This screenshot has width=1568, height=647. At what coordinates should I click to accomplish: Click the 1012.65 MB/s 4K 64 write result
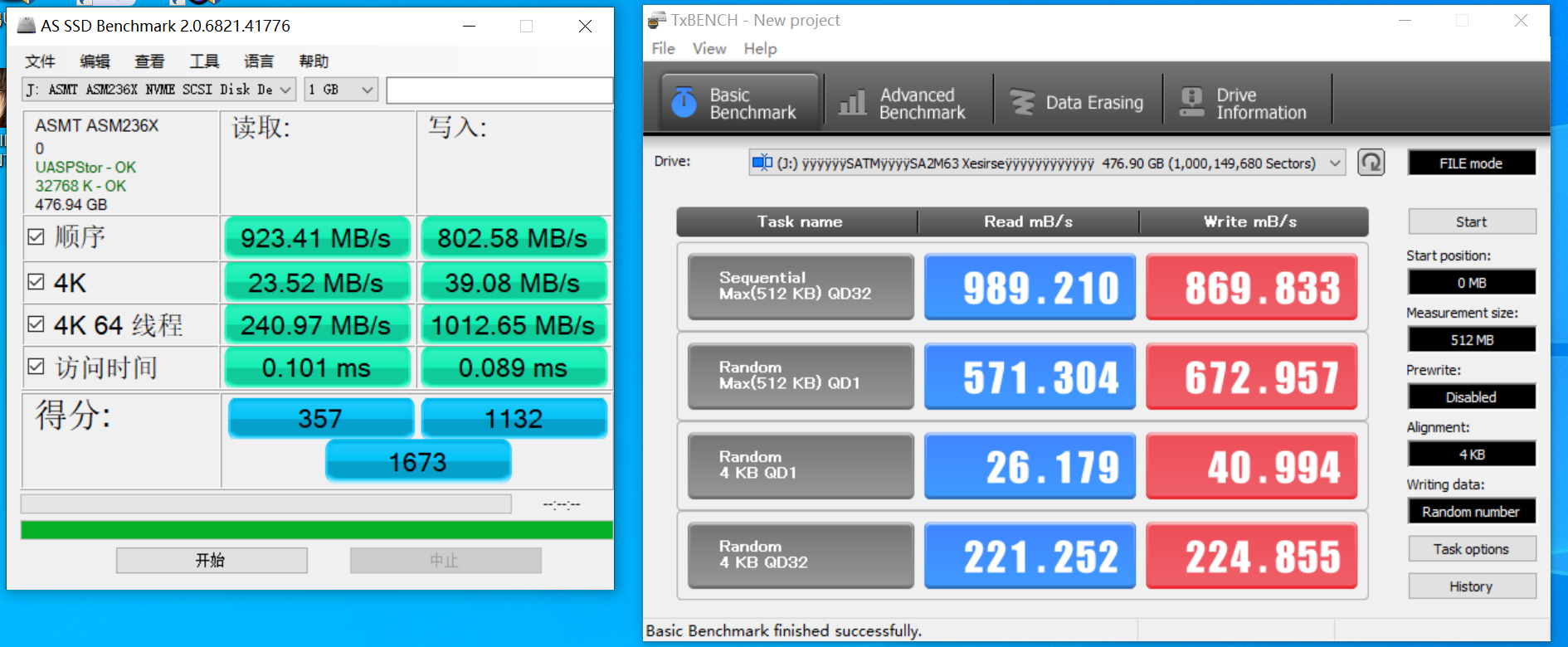click(x=513, y=325)
